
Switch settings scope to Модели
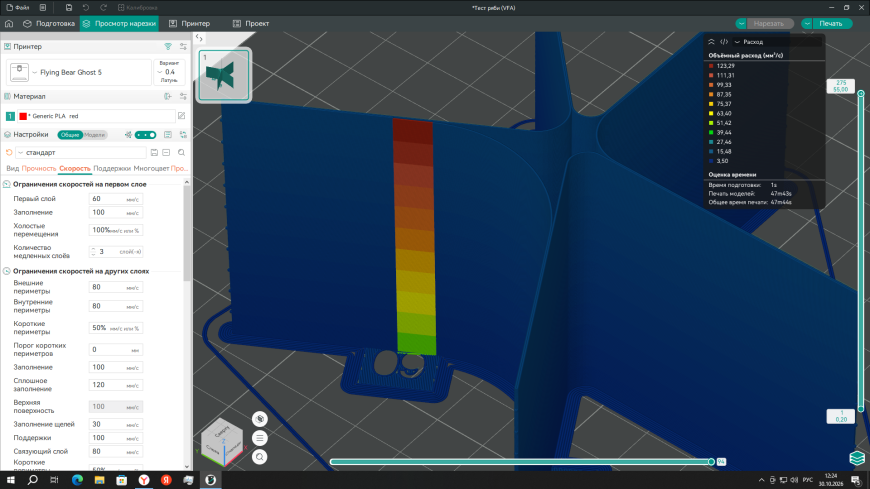coord(94,135)
